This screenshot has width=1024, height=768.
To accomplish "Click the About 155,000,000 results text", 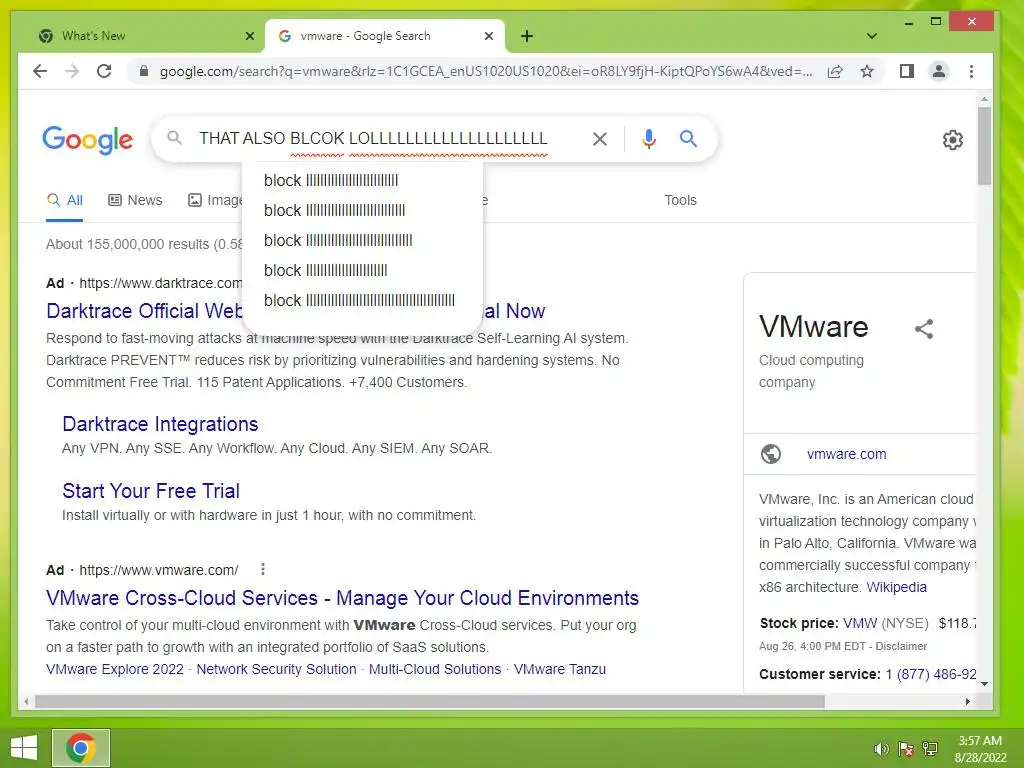I will tap(144, 244).
